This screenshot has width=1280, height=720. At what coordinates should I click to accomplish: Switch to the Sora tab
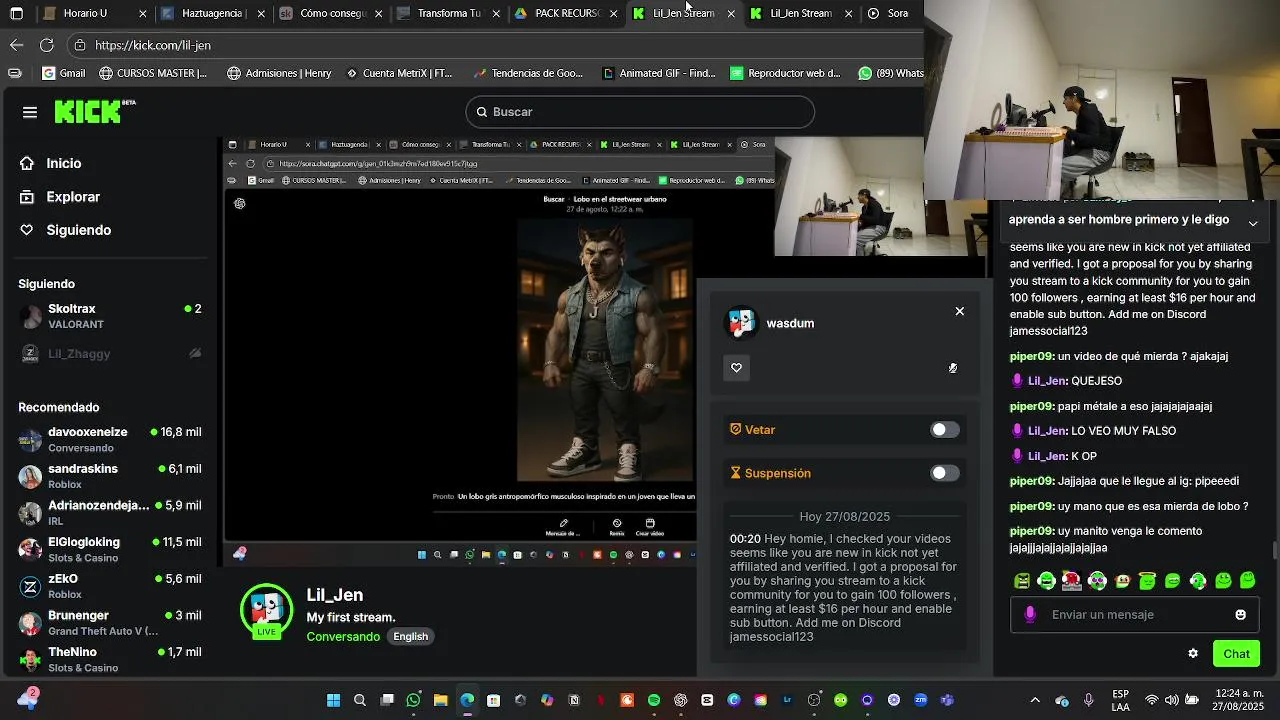pos(890,14)
